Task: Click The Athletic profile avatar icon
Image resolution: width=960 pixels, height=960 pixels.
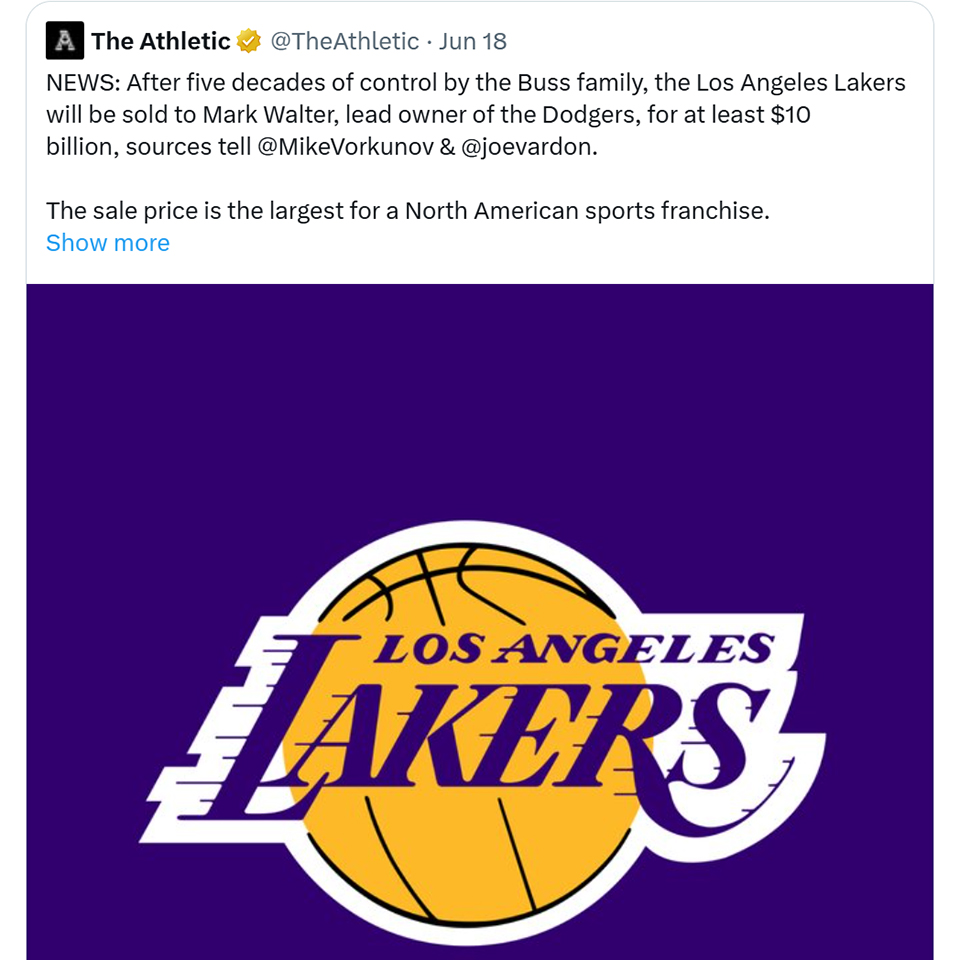Action: 65,41
